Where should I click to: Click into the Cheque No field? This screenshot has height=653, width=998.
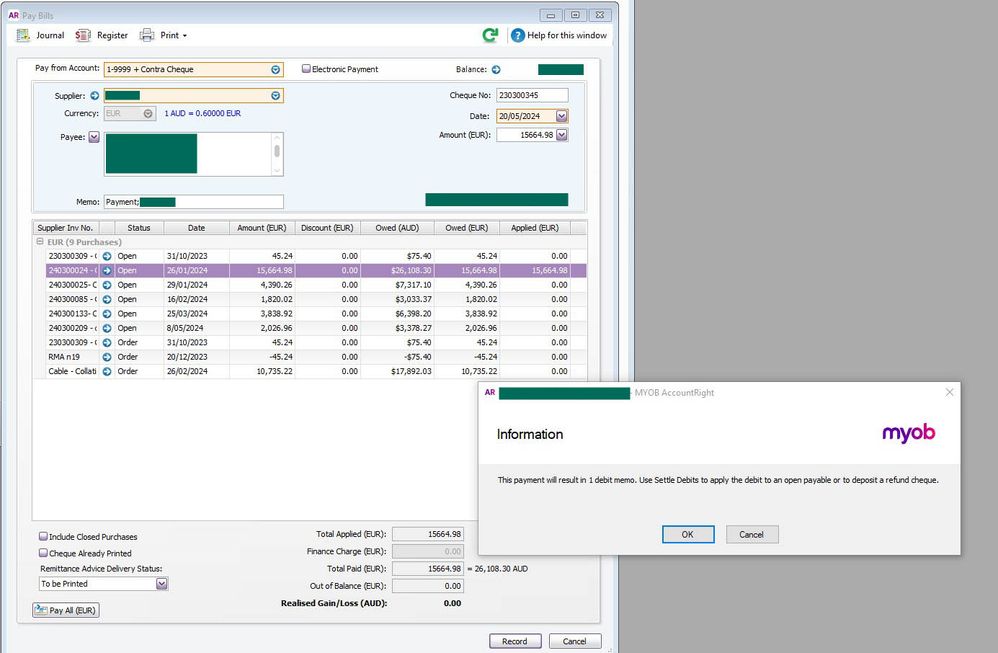tap(531, 96)
